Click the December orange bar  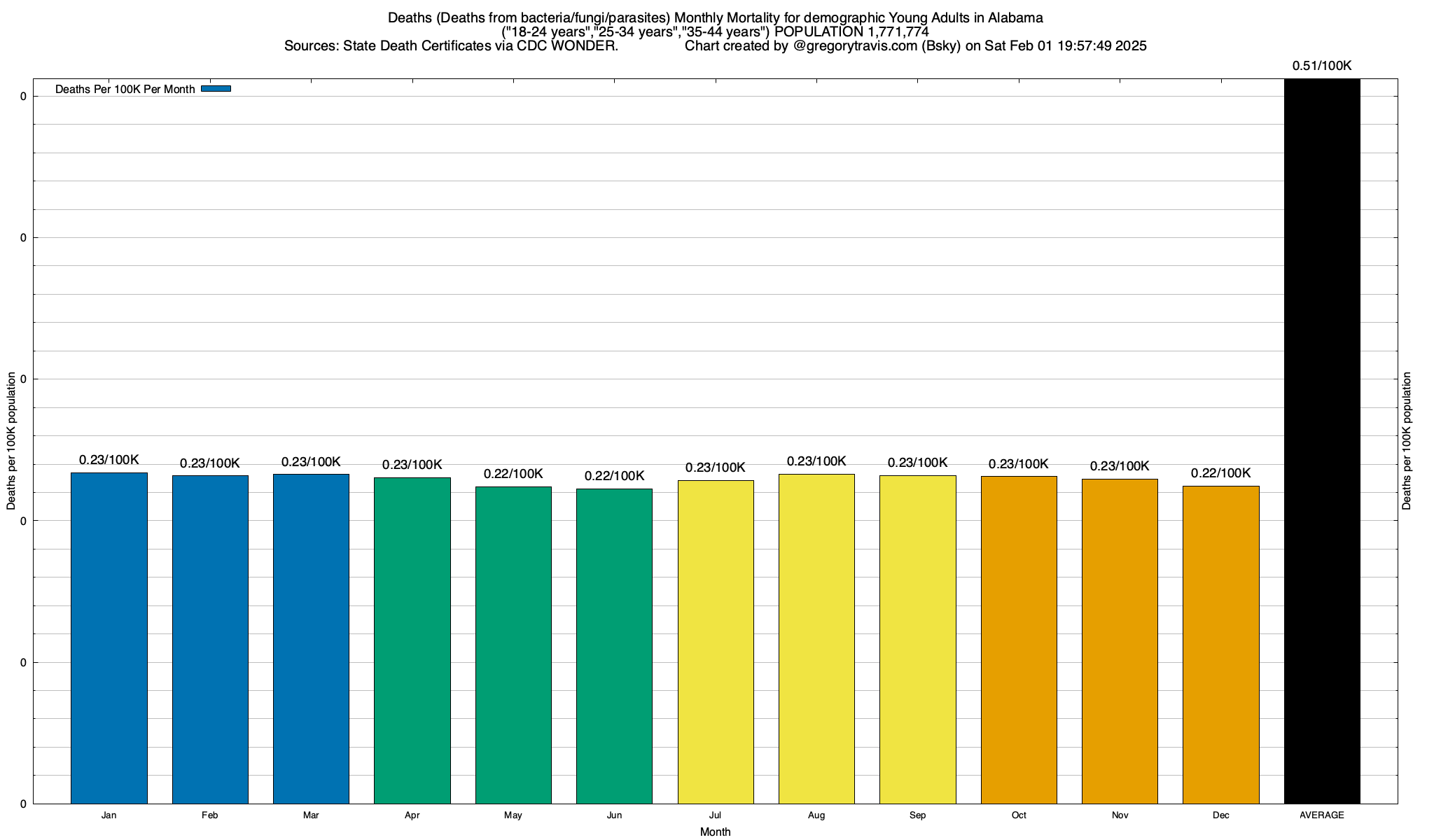point(1220,644)
